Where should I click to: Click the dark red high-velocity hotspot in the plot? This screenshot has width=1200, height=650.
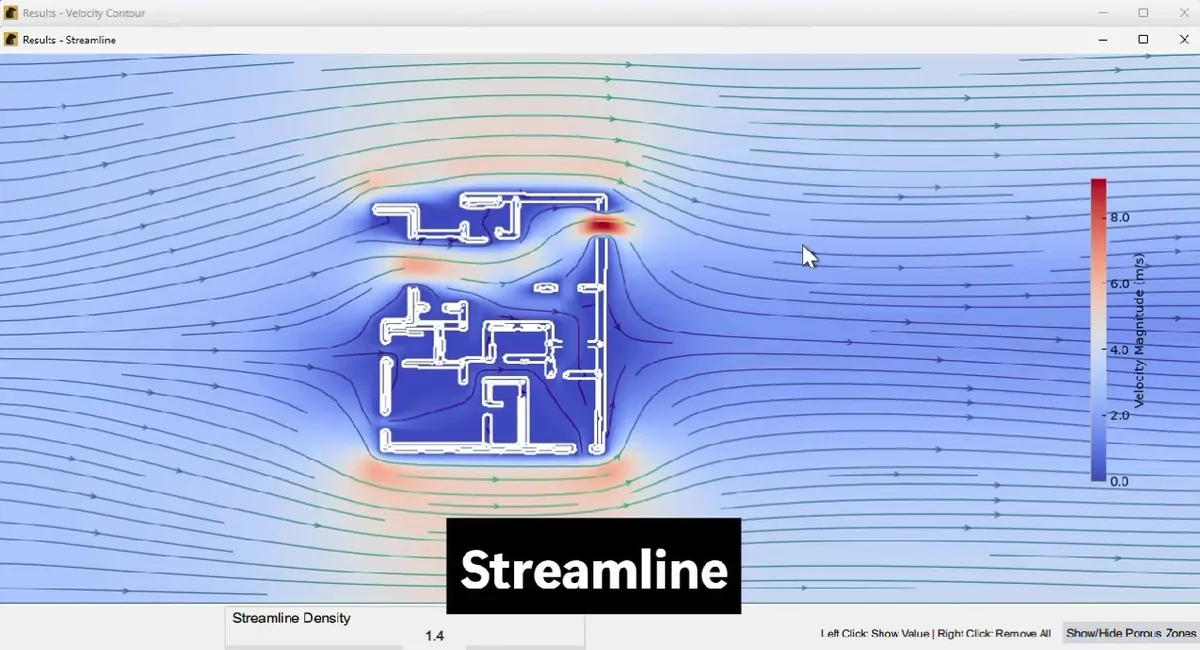(602, 226)
